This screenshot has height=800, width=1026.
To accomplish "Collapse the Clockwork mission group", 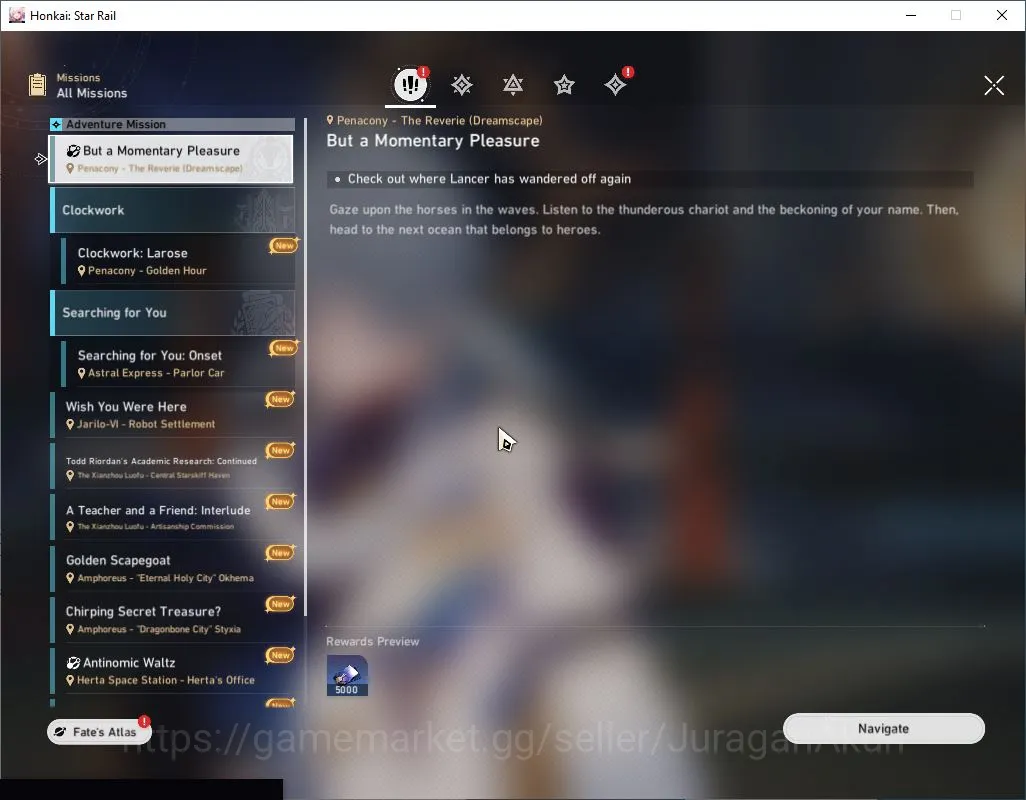I will coord(173,210).
